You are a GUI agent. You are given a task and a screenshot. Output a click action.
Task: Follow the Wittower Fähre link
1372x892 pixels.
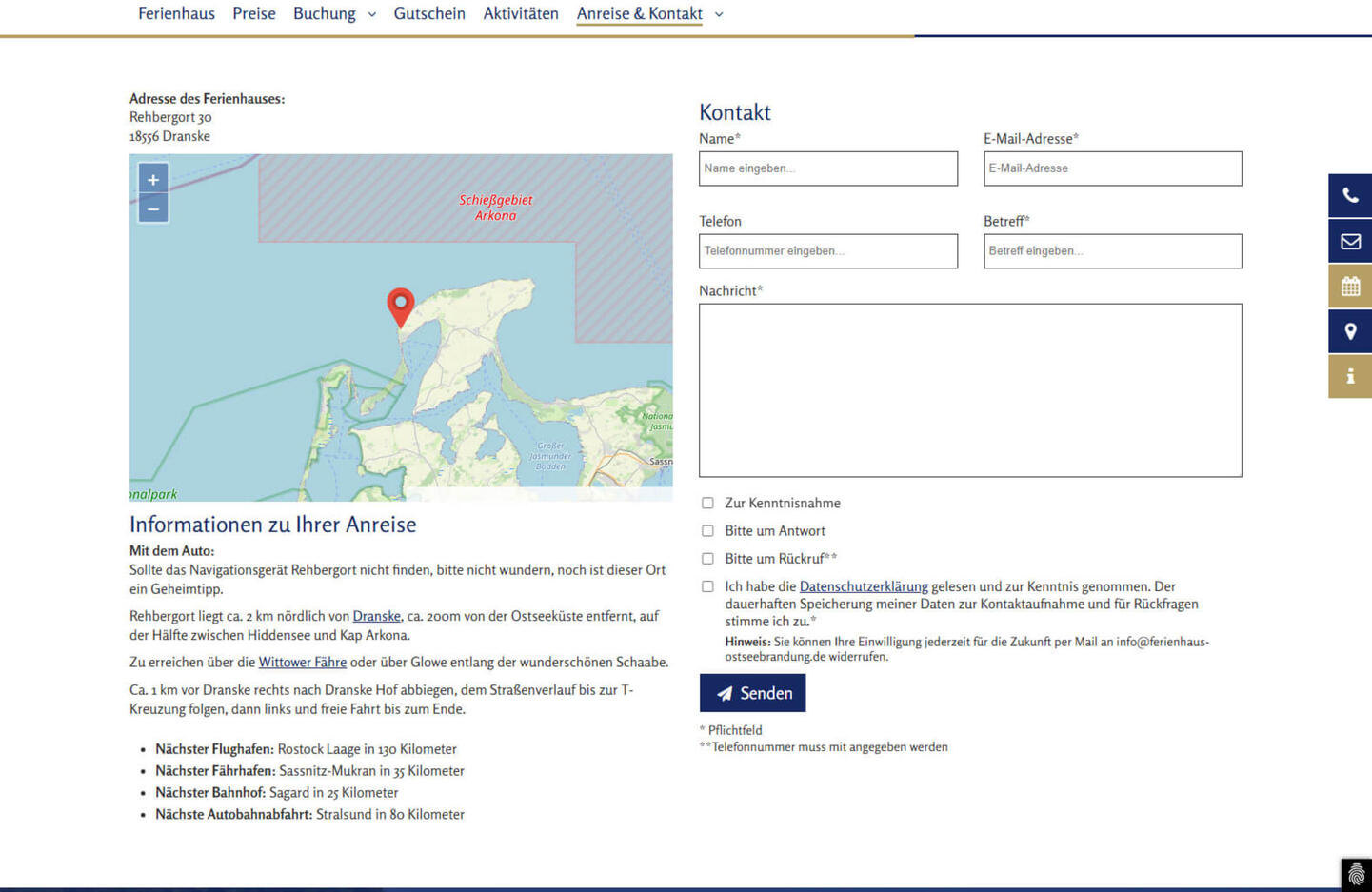(x=302, y=663)
